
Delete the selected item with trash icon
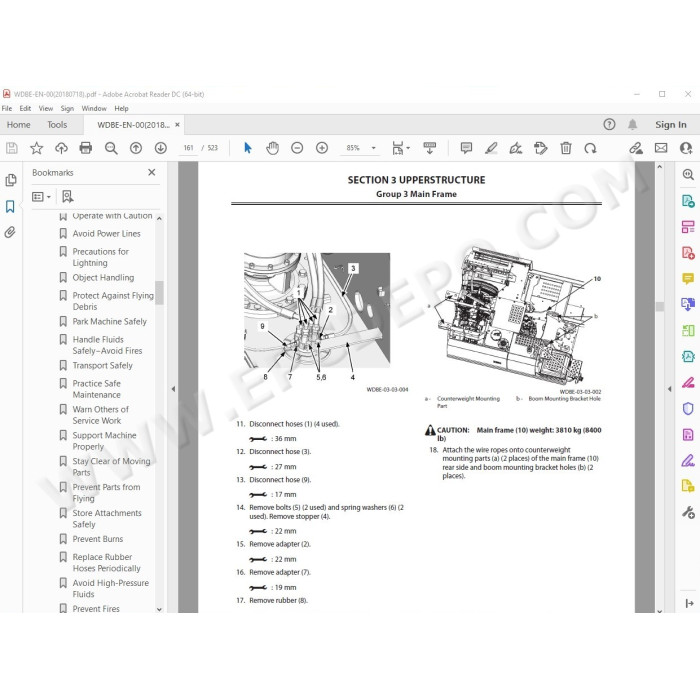pos(566,148)
